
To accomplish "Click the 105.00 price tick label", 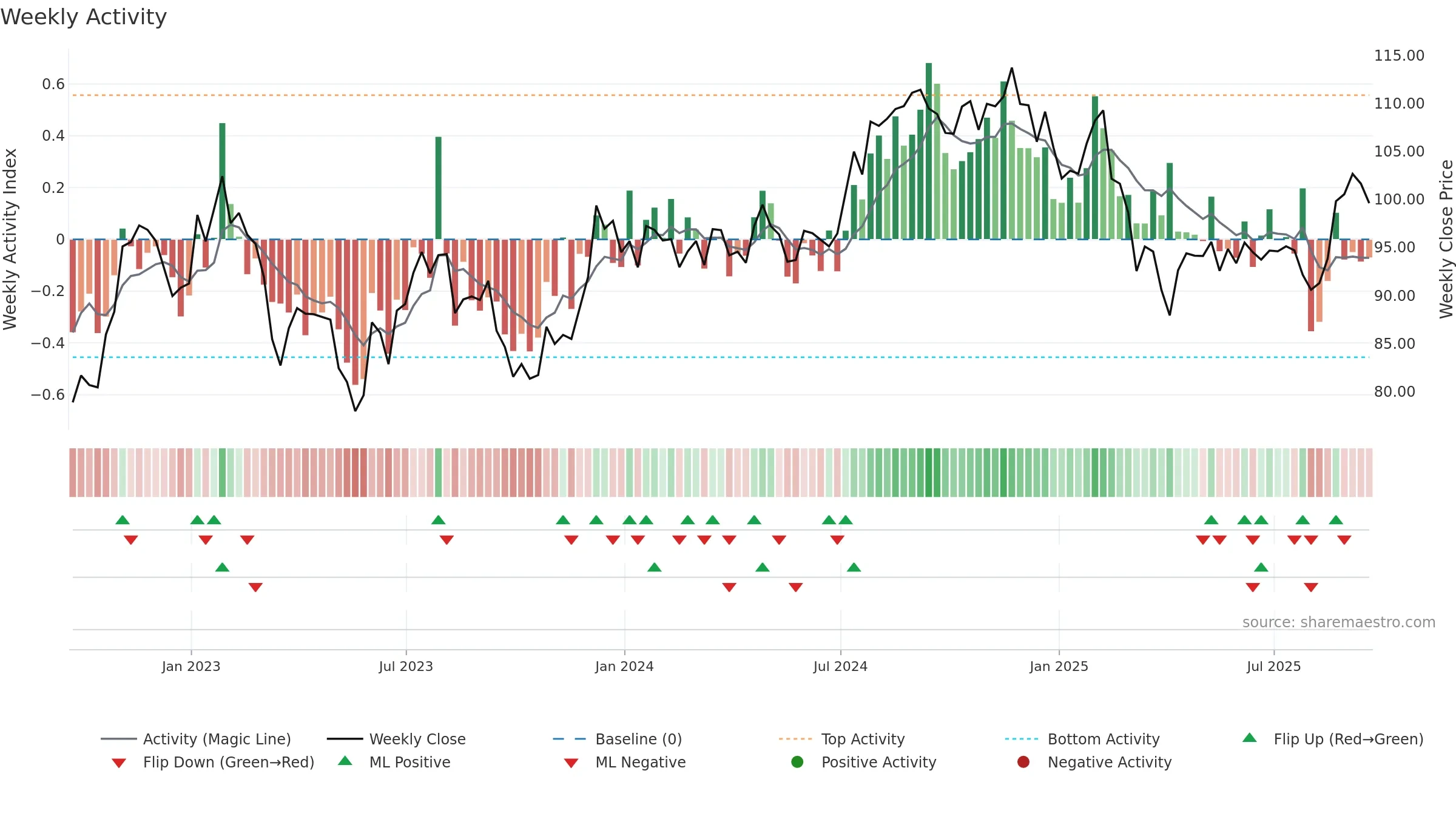I will 1399,151.
